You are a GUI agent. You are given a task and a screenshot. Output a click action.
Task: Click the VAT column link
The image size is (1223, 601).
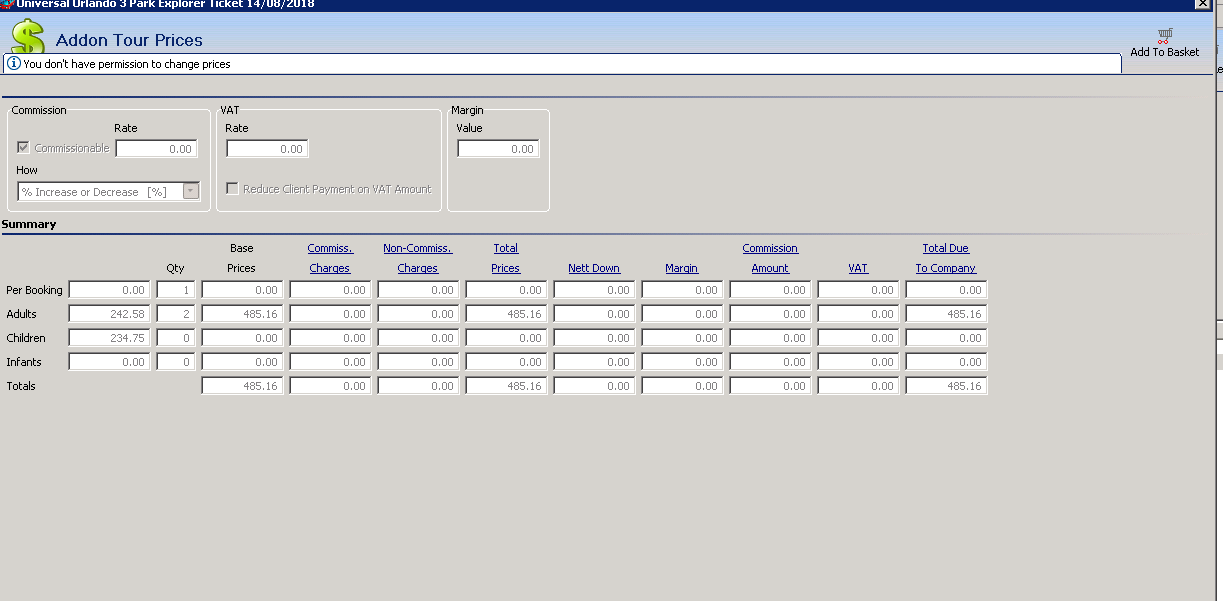click(858, 268)
